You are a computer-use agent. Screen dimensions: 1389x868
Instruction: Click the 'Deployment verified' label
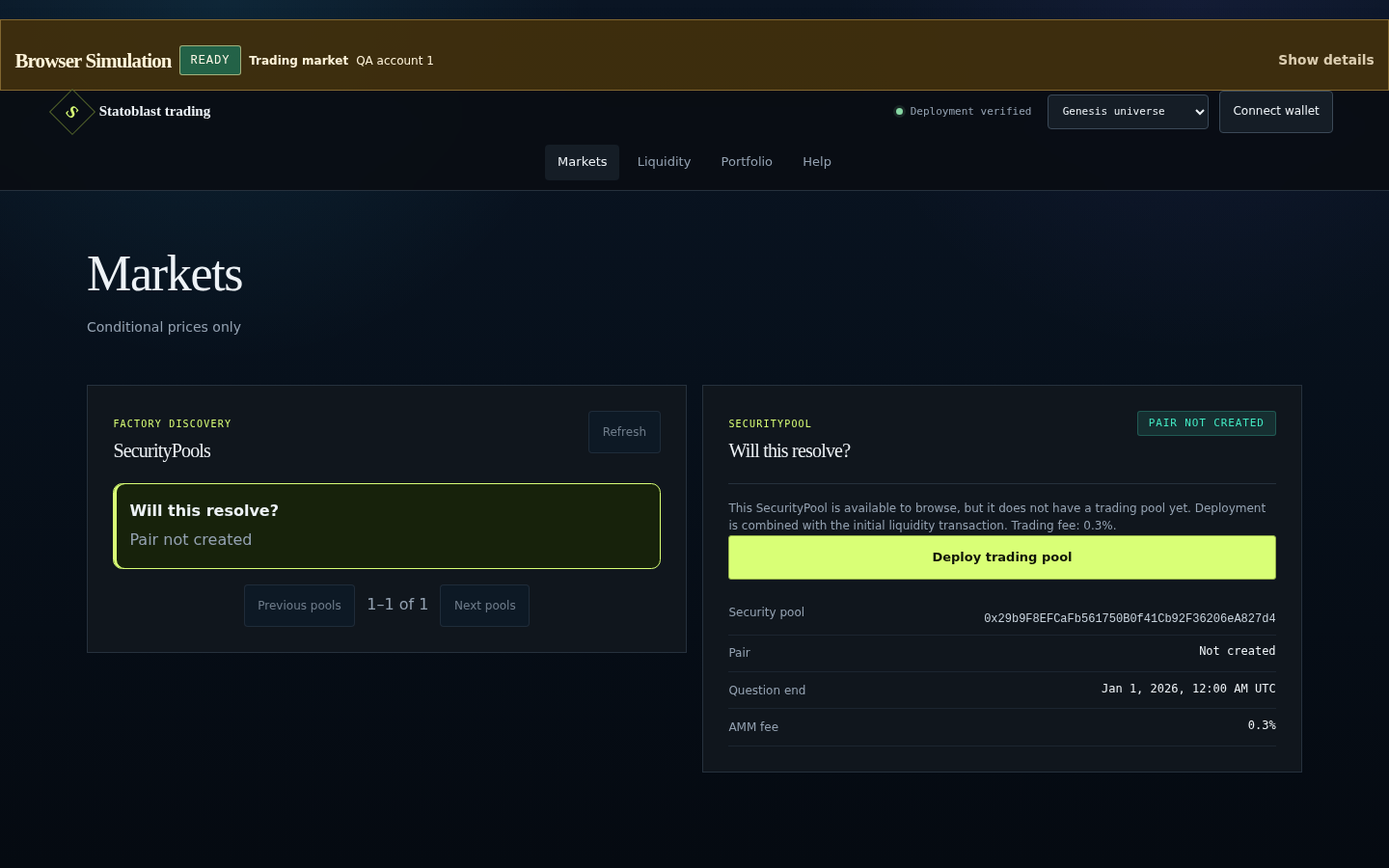(x=970, y=112)
